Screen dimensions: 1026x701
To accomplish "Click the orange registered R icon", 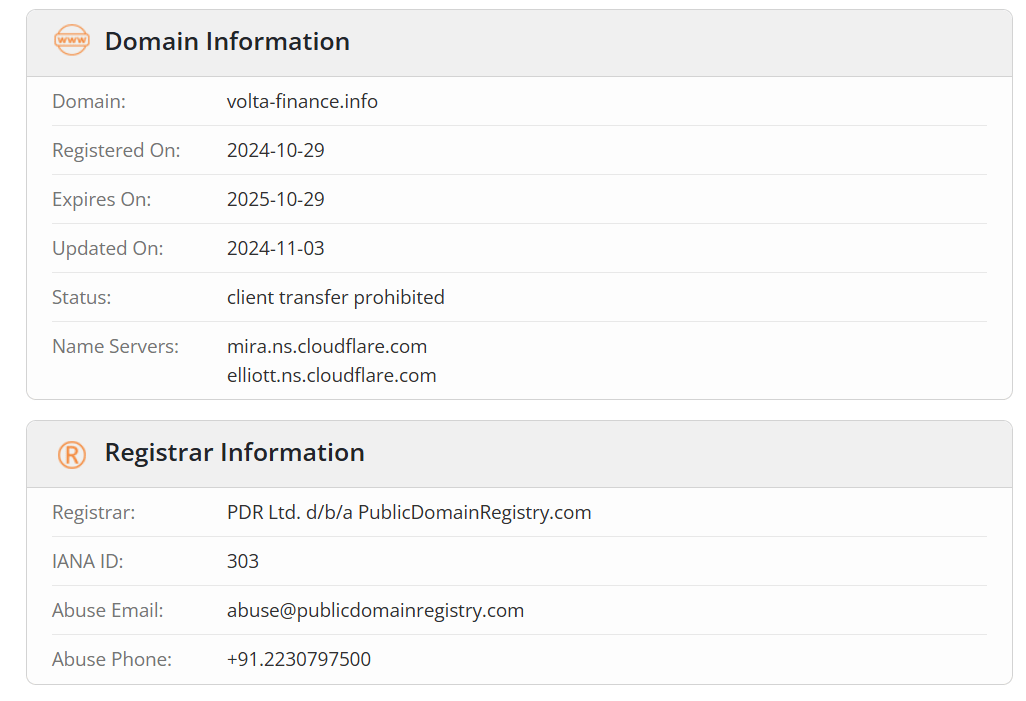I will coord(71,454).
